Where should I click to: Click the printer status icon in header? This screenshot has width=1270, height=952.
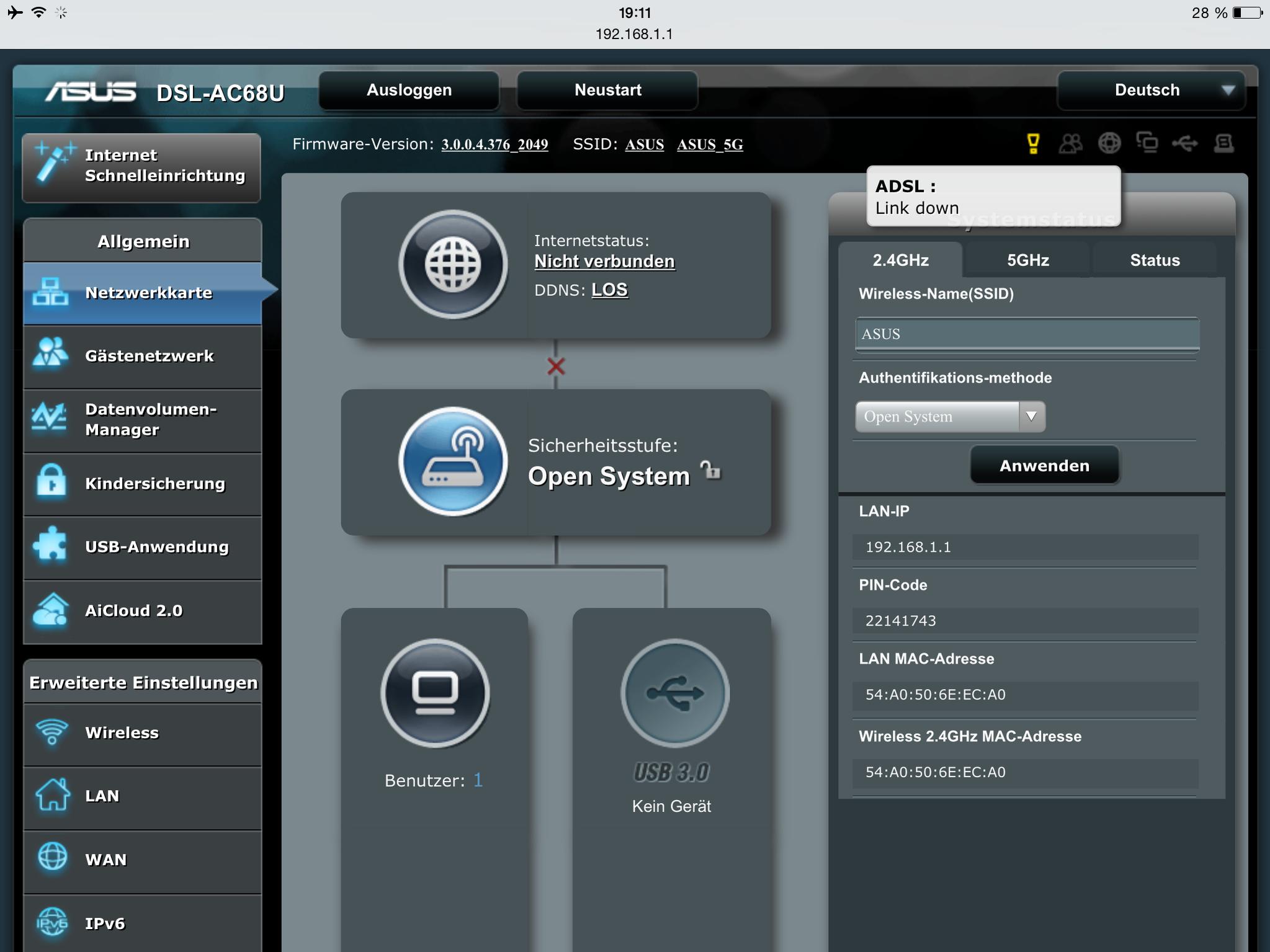pos(1223,143)
